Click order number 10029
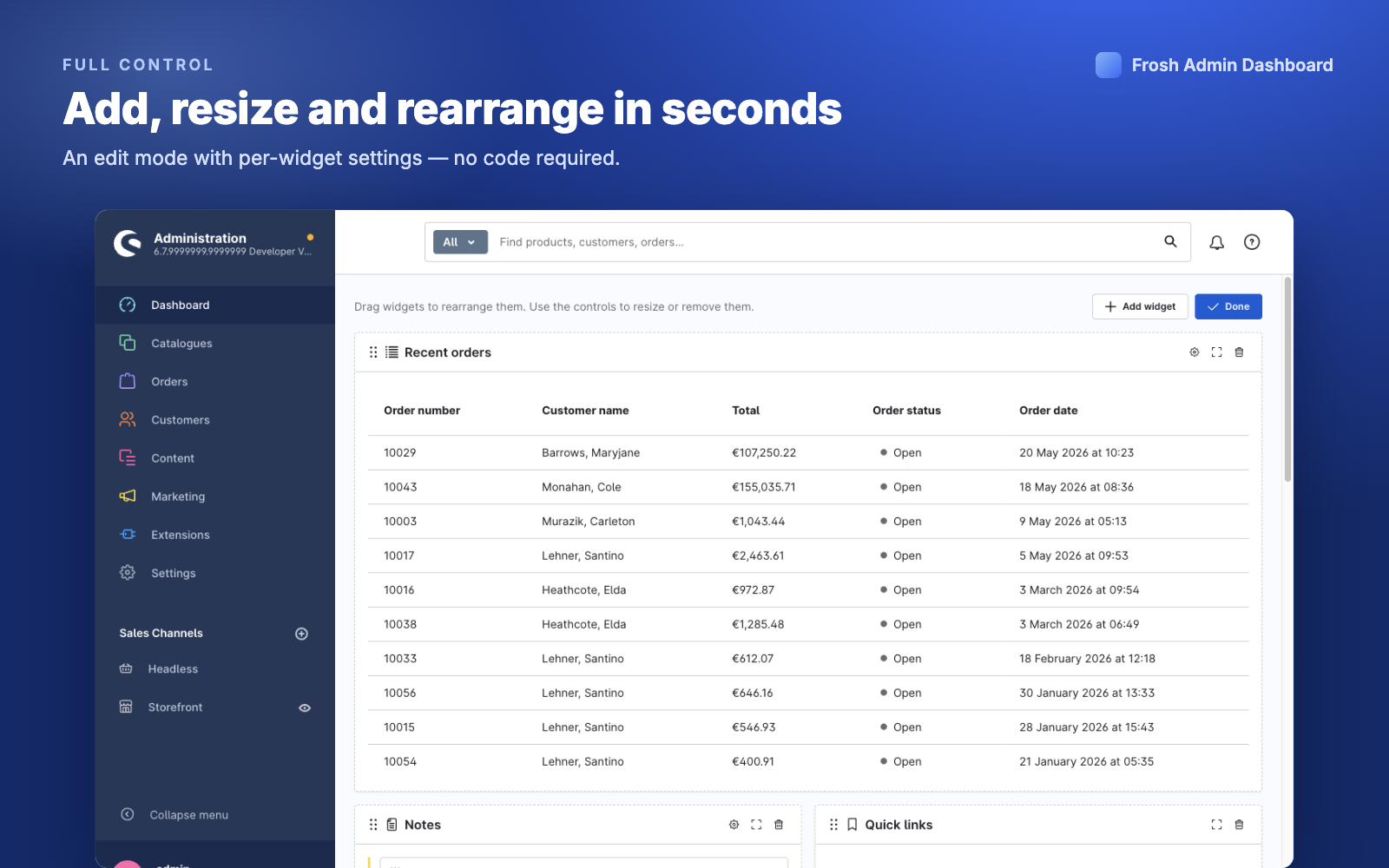Screen dimensions: 1389x868 [399, 452]
